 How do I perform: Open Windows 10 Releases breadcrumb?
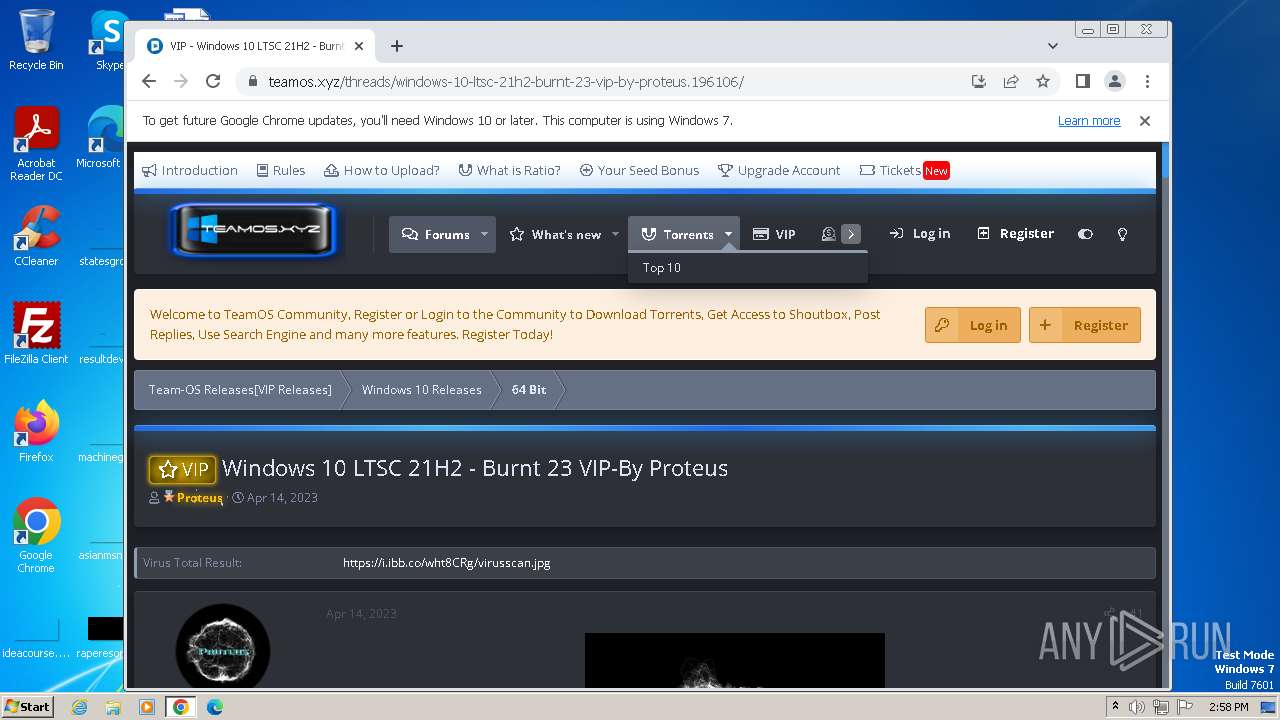tap(422, 390)
